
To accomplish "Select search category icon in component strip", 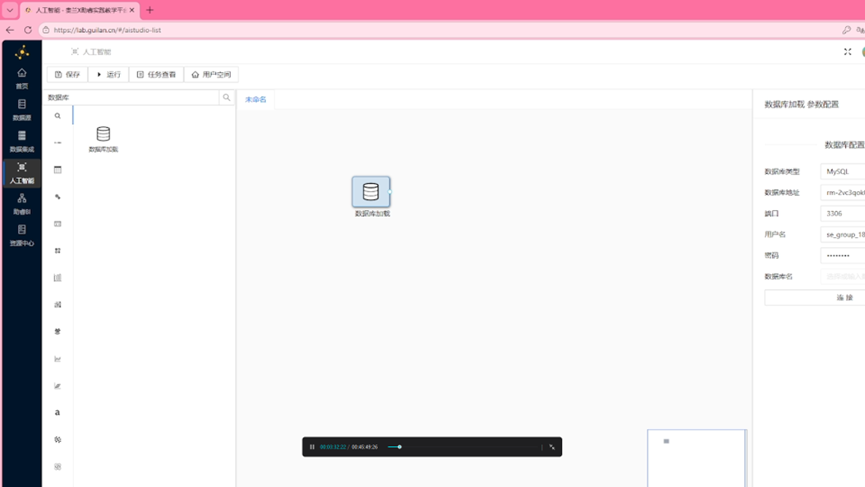I will 57,116.
